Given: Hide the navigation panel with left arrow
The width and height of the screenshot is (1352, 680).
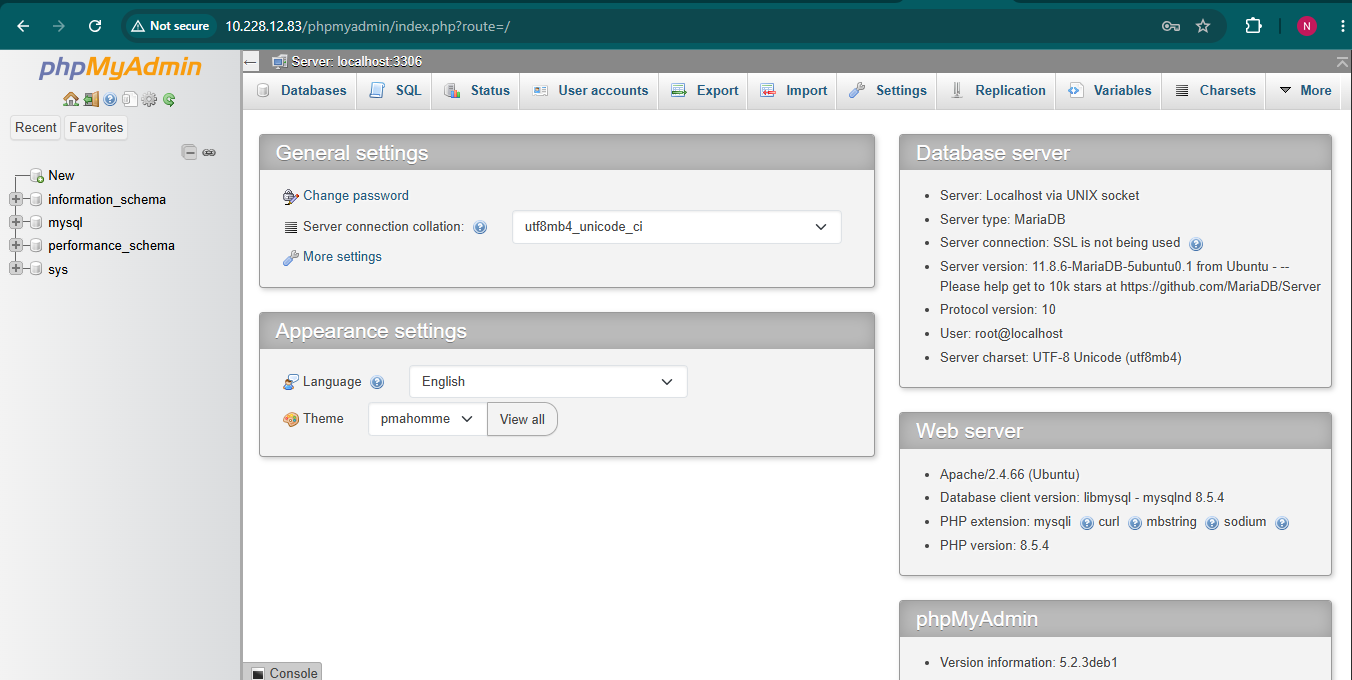Looking at the screenshot, I should [251, 61].
